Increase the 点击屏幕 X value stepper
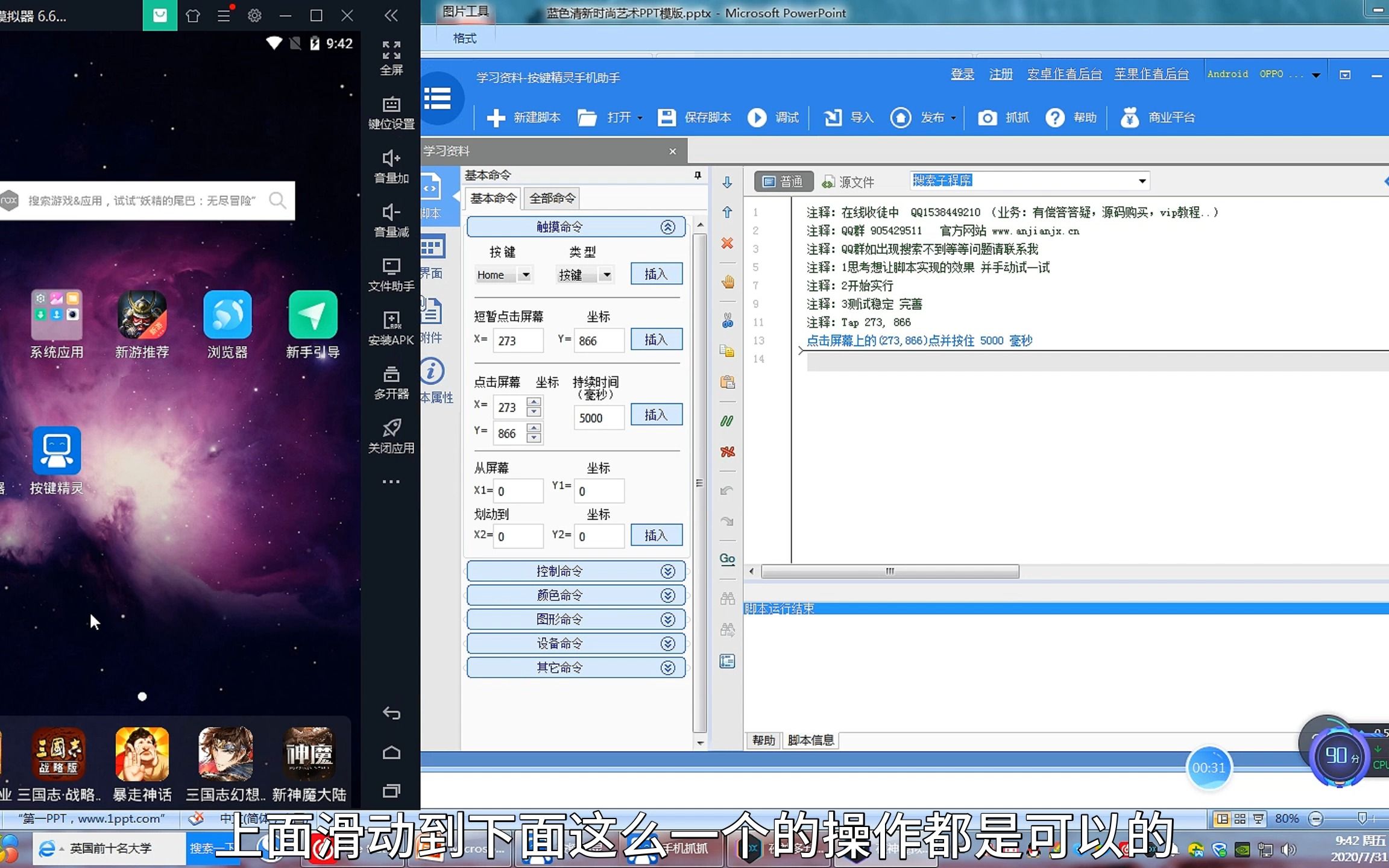Screen dimensions: 1389x868 534,401
